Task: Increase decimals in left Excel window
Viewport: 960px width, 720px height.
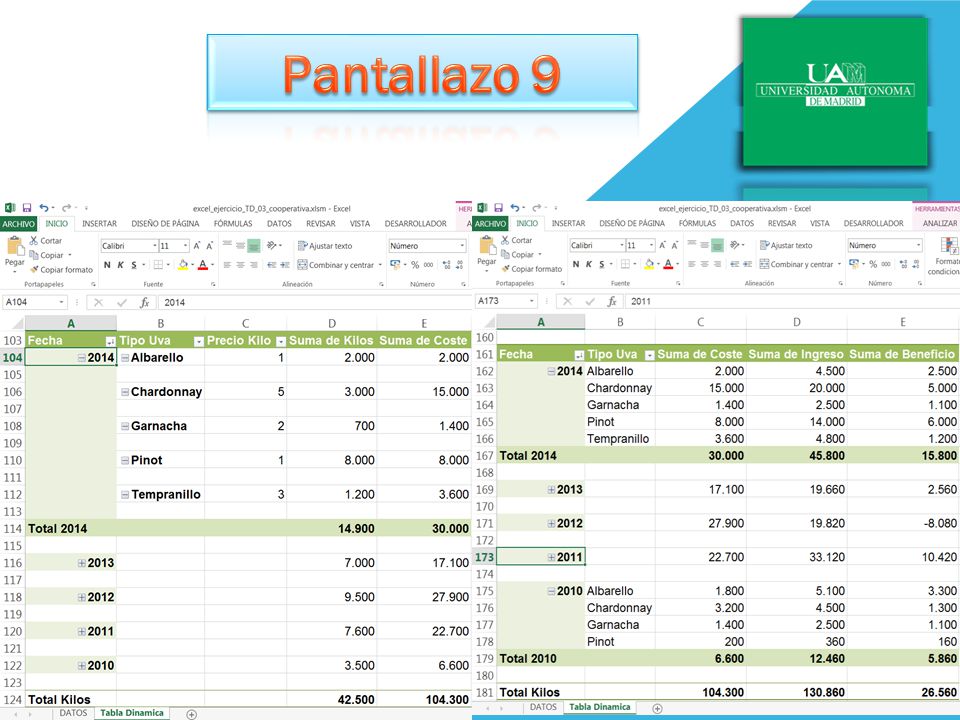Action: point(446,265)
